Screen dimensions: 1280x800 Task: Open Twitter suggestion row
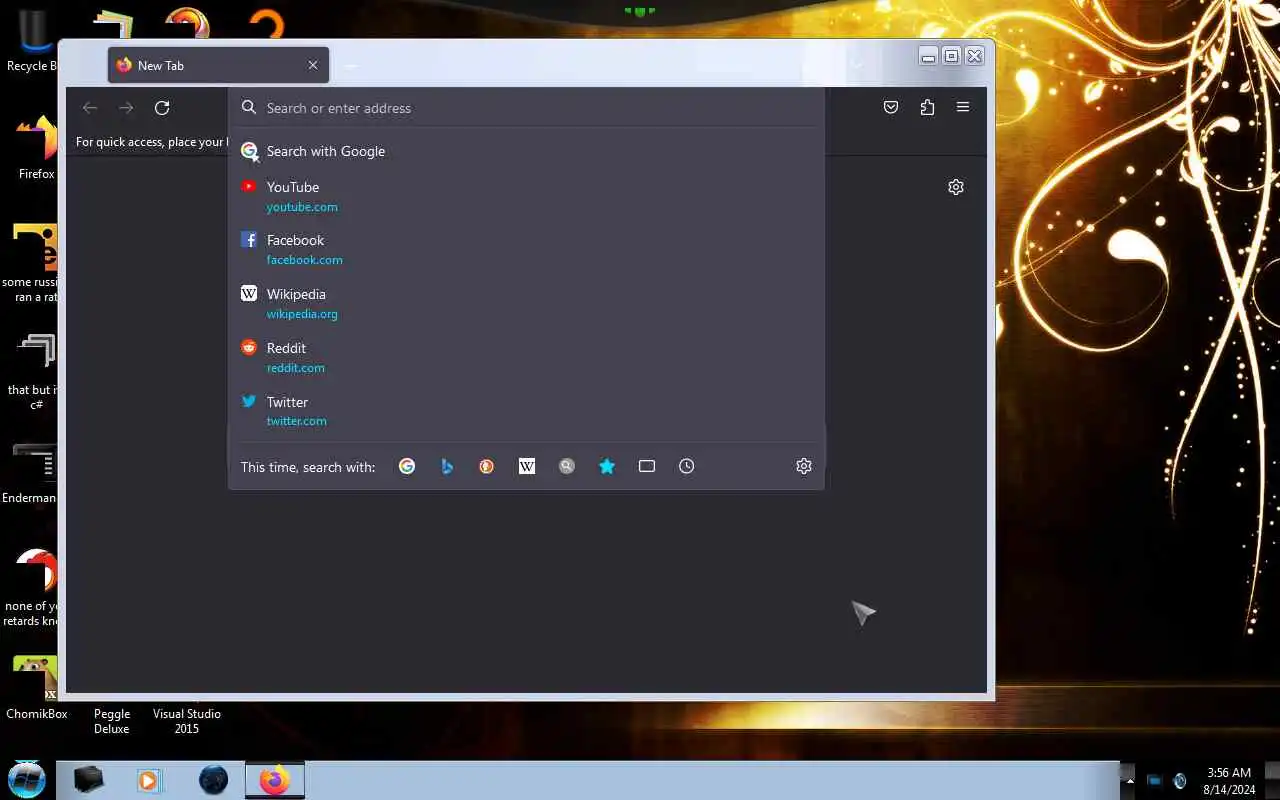(526, 410)
